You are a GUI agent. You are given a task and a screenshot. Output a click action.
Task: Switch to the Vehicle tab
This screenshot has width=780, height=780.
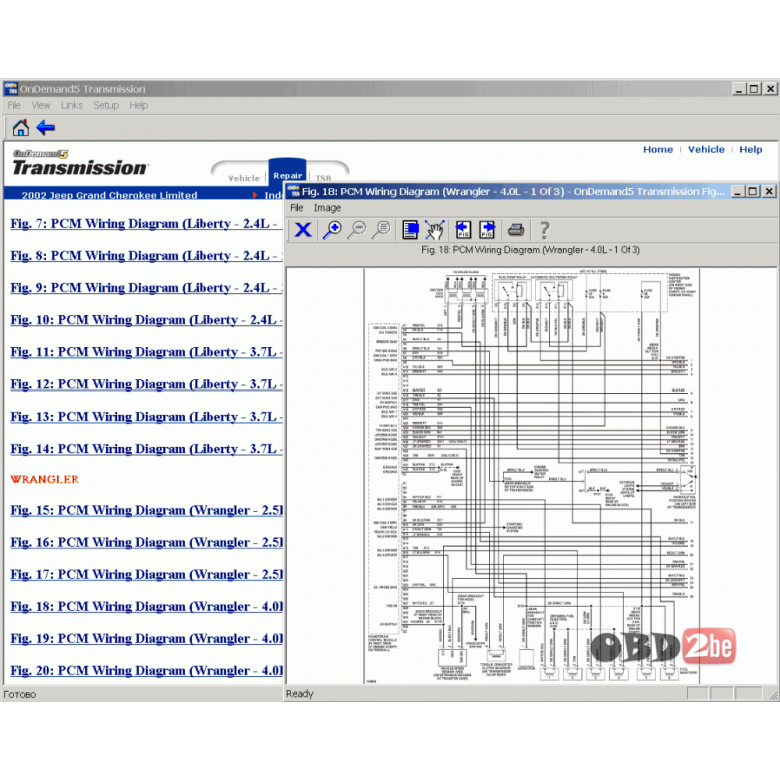pos(244,178)
